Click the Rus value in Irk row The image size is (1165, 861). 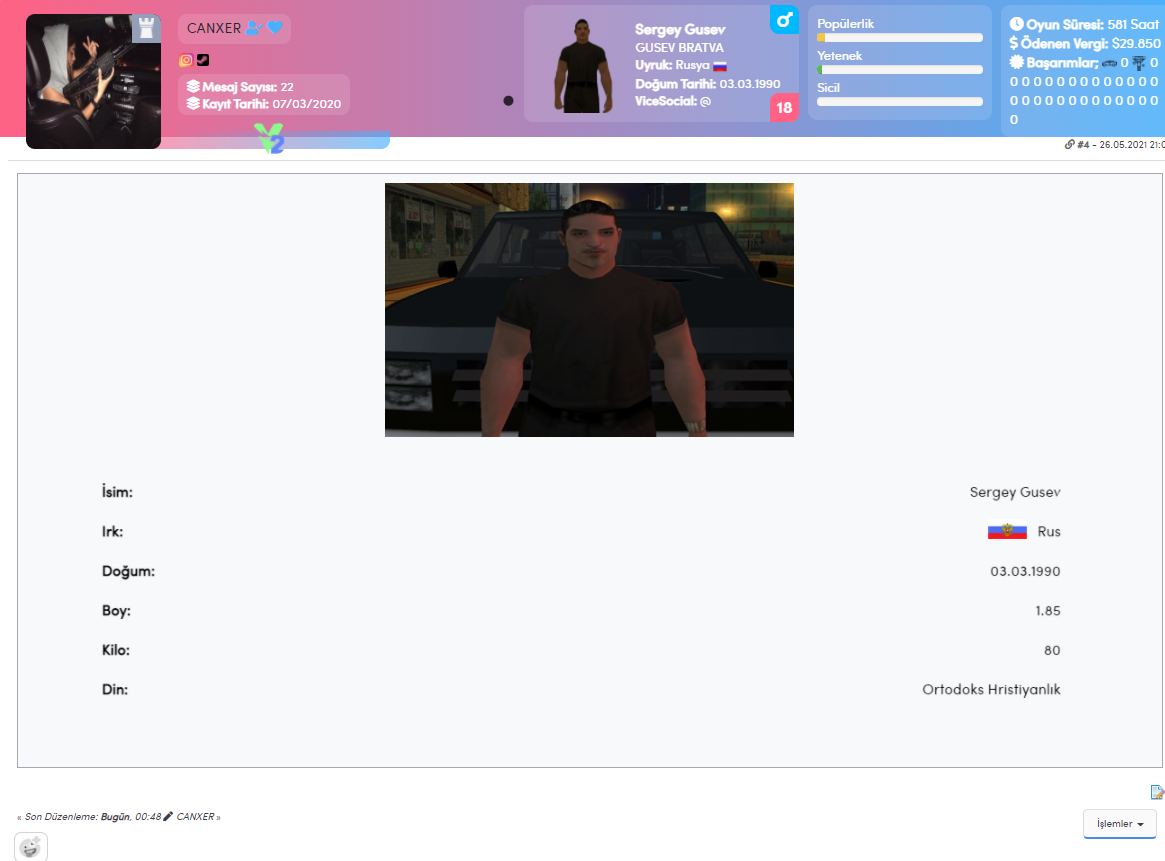pyautogui.click(x=1049, y=531)
